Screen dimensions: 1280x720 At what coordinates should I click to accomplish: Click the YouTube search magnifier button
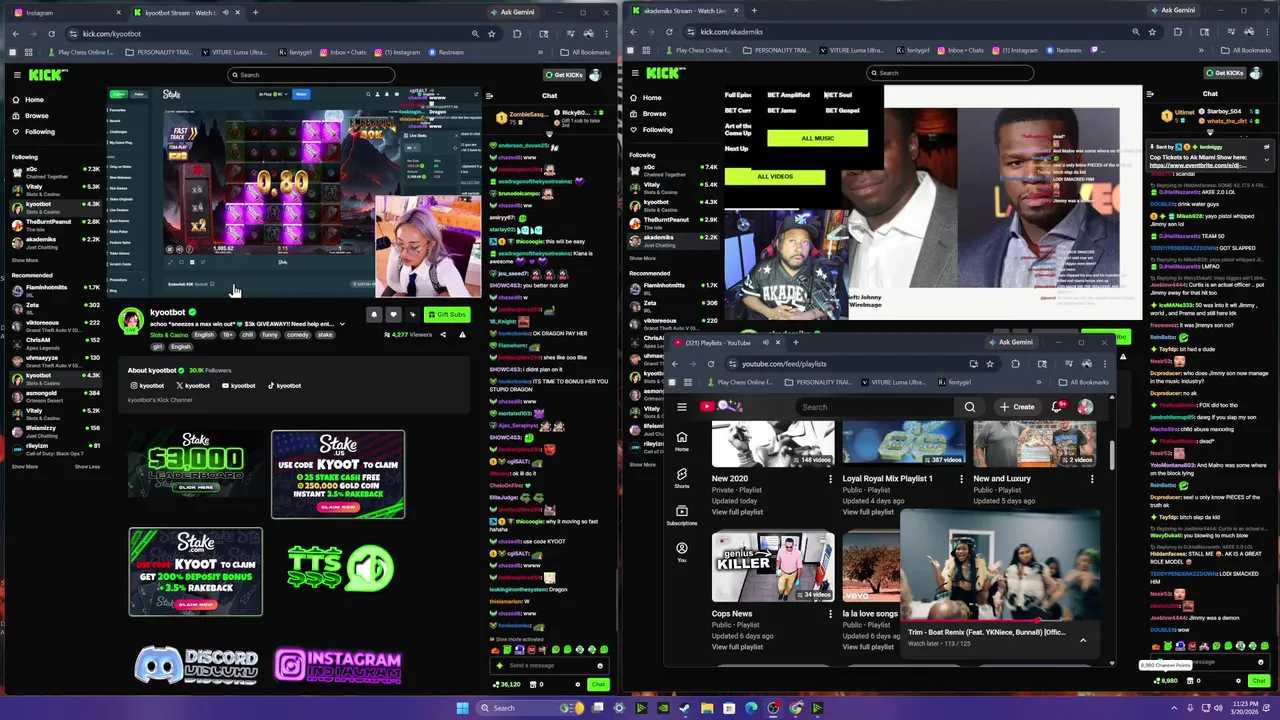tap(969, 407)
